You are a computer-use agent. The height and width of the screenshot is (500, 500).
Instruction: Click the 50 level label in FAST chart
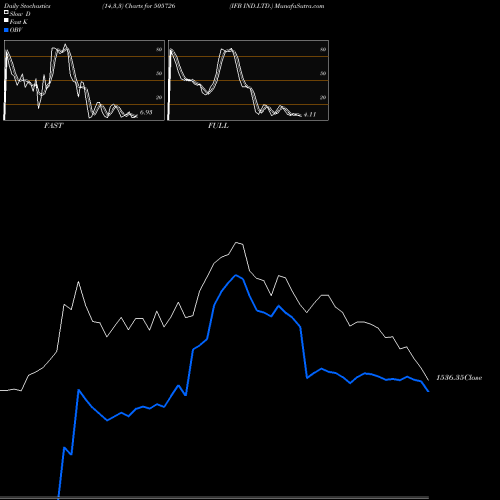159,73
